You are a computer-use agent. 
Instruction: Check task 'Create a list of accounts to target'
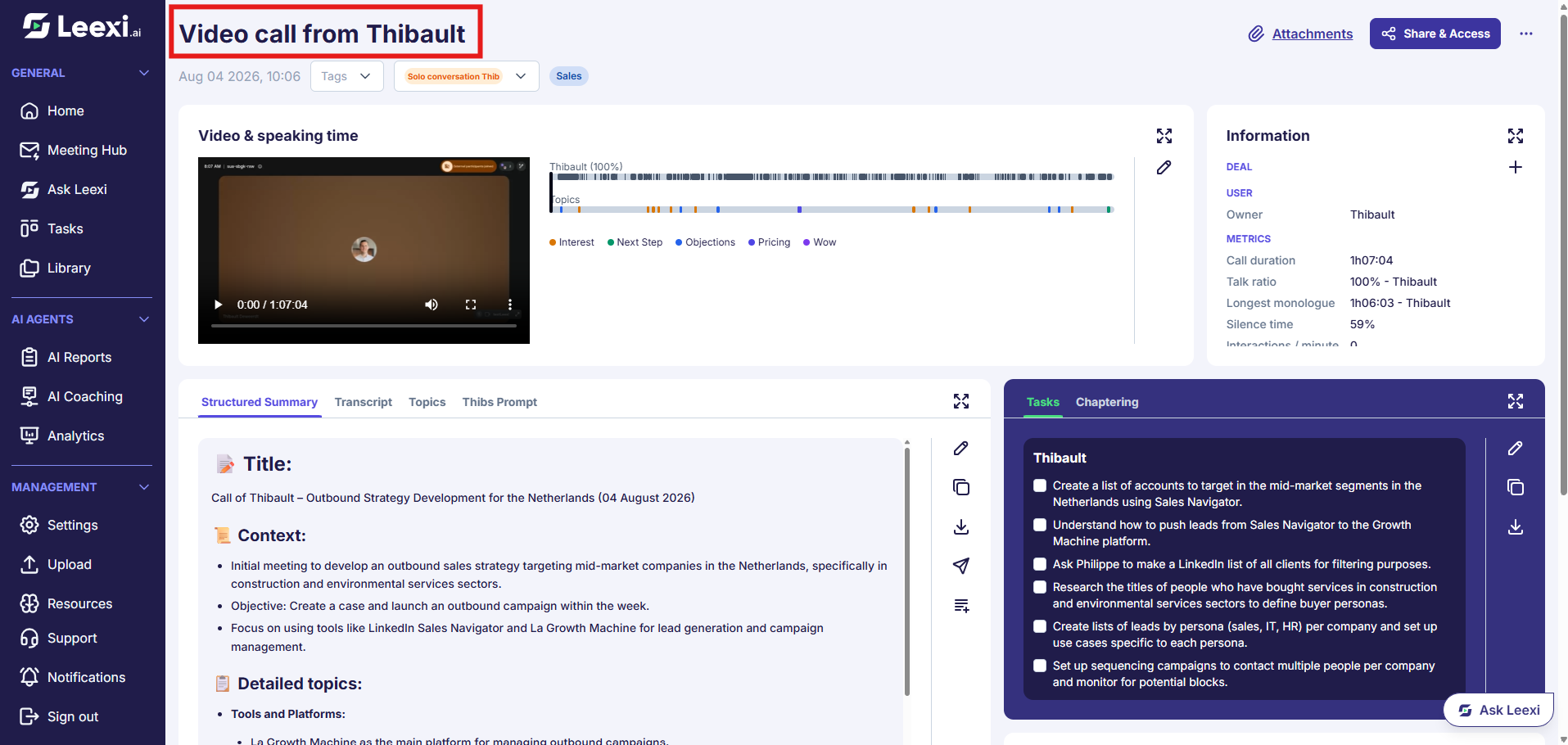[1040, 485]
